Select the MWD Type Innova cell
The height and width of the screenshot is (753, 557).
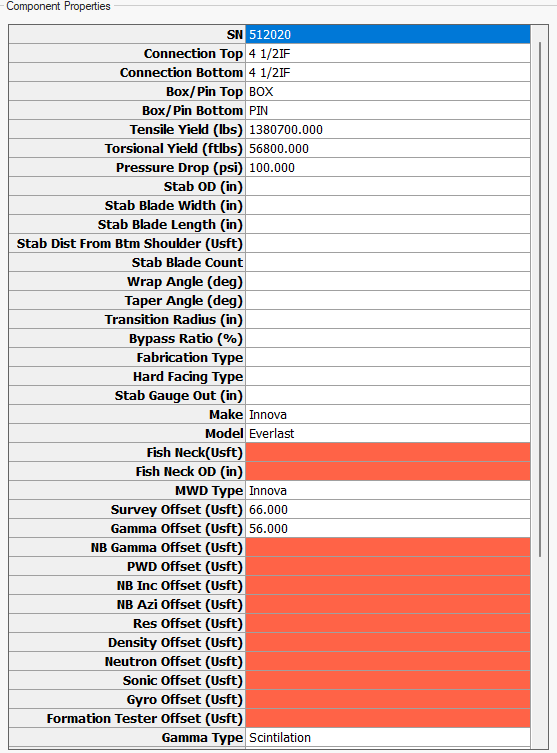click(388, 491)
